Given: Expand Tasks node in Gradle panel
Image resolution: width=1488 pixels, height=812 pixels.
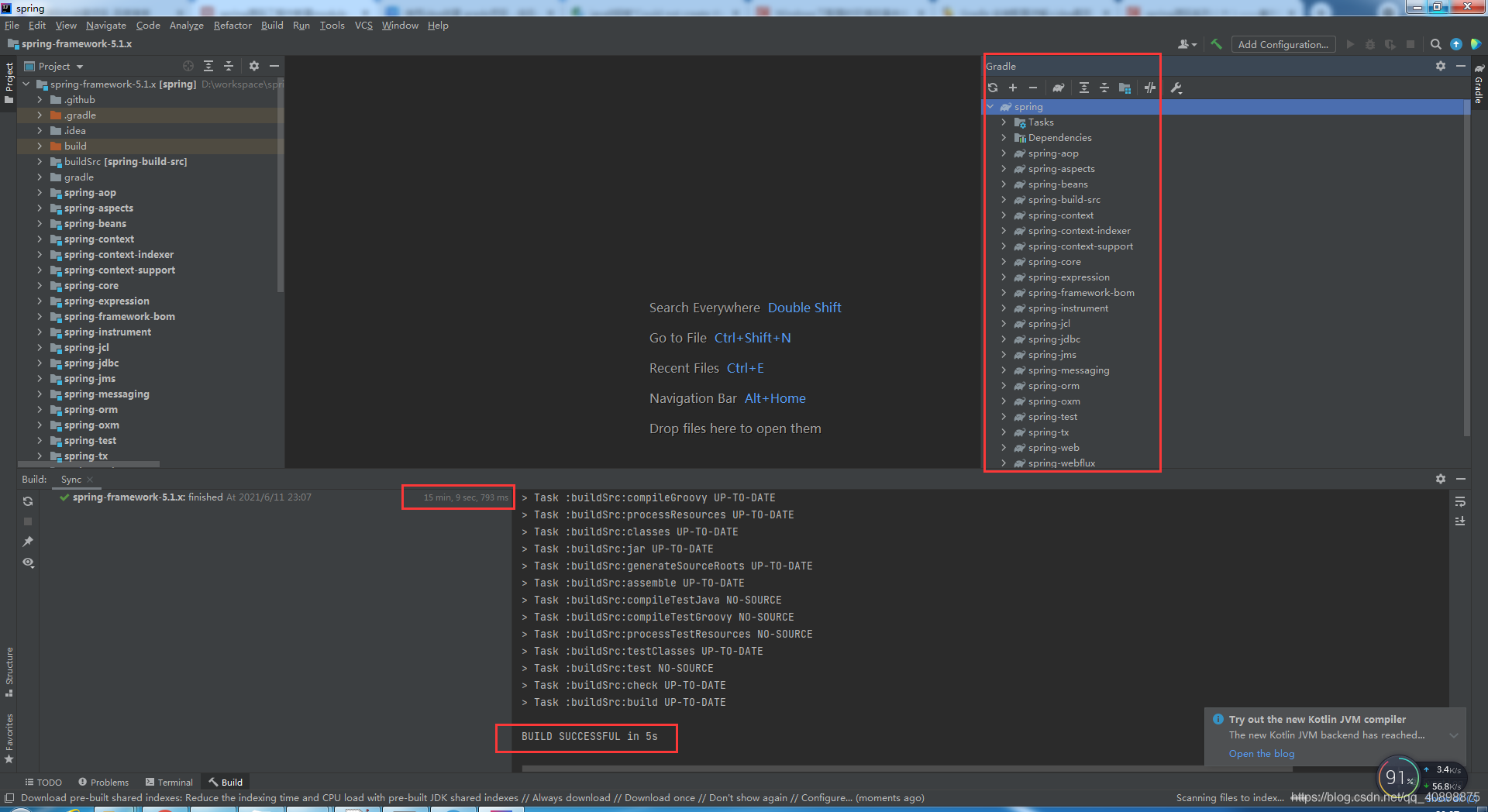Looking at the screenshot, I should point(1004,122).
